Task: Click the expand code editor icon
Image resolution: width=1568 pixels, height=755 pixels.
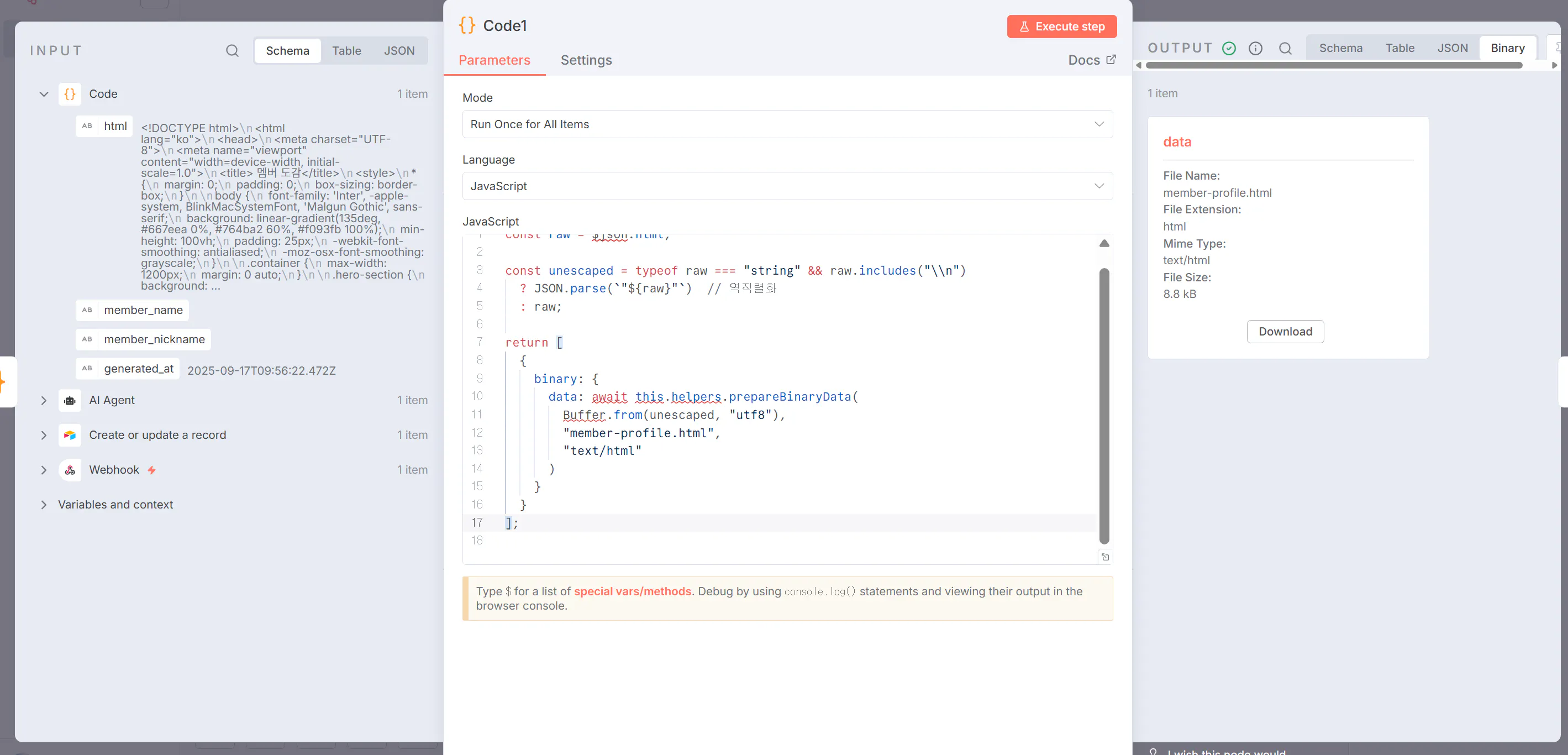Action: [x=1106, y=557]
